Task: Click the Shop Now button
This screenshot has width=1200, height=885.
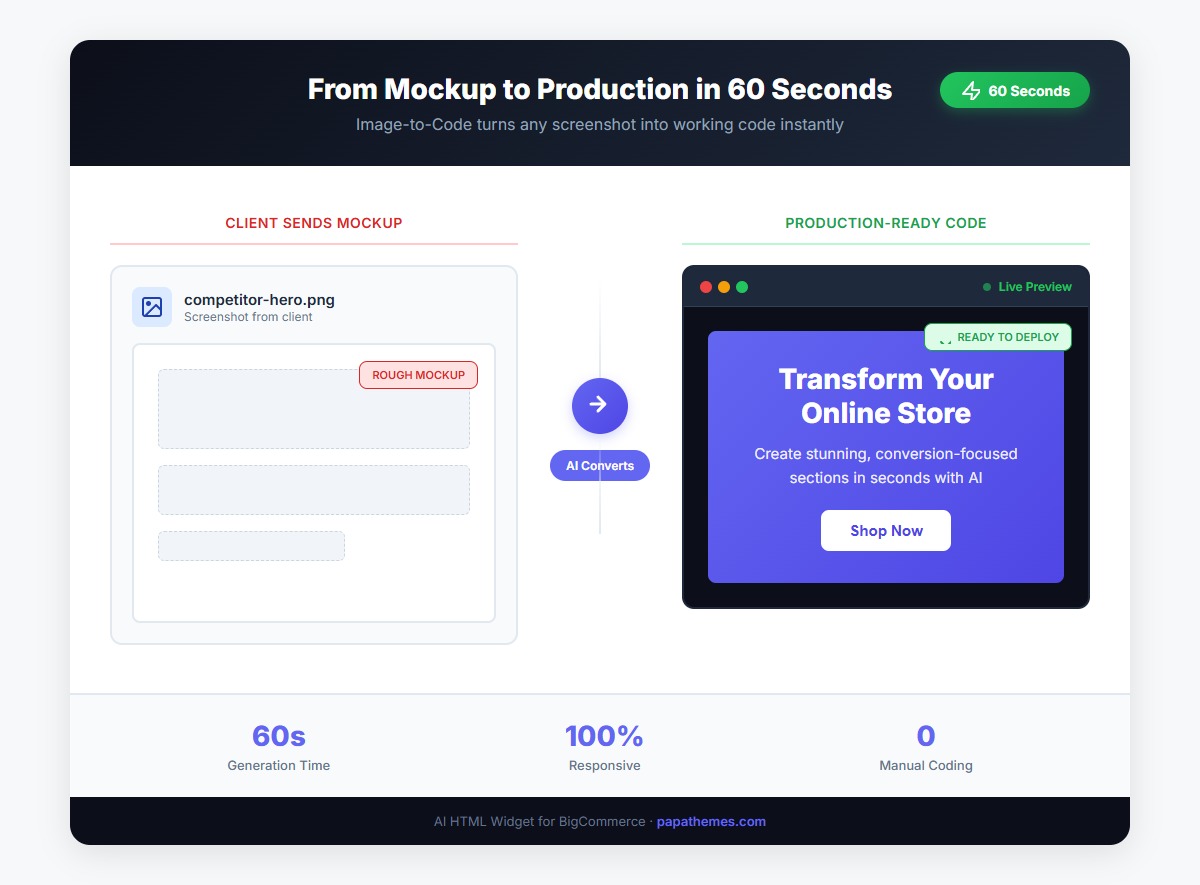Action: point(885,530)
